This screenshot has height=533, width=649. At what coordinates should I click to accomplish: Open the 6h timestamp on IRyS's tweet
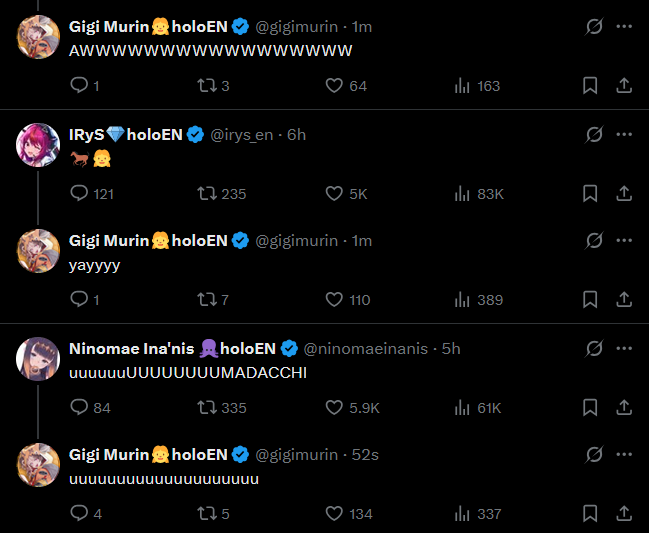(x=297, y=135)
